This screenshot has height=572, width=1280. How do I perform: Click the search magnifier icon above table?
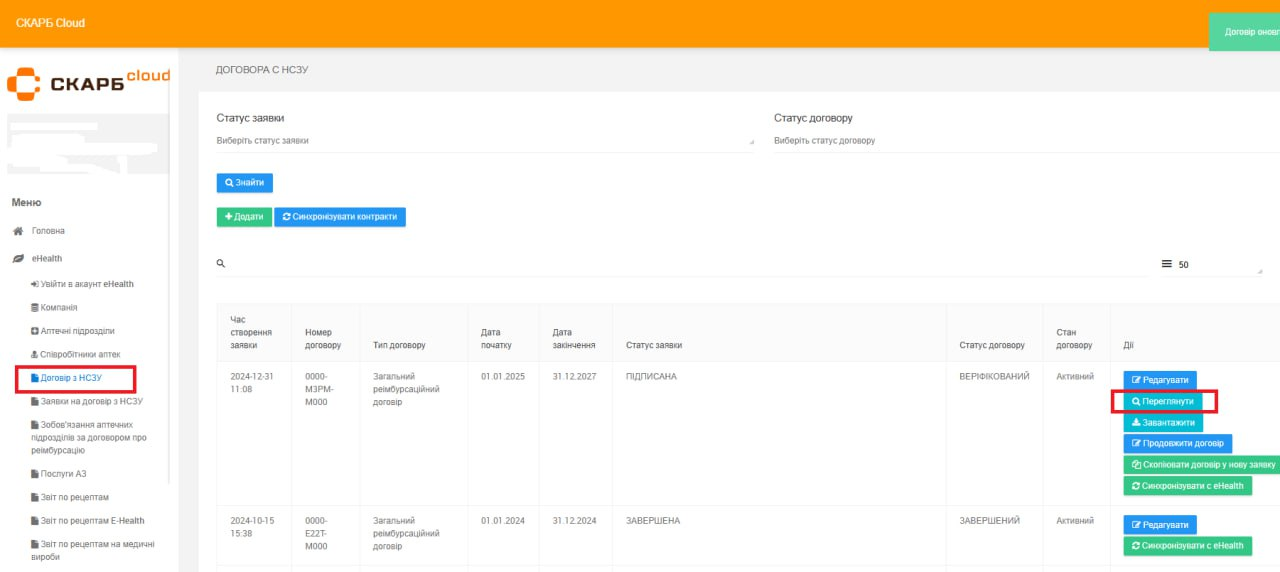(x=221, y=264)
